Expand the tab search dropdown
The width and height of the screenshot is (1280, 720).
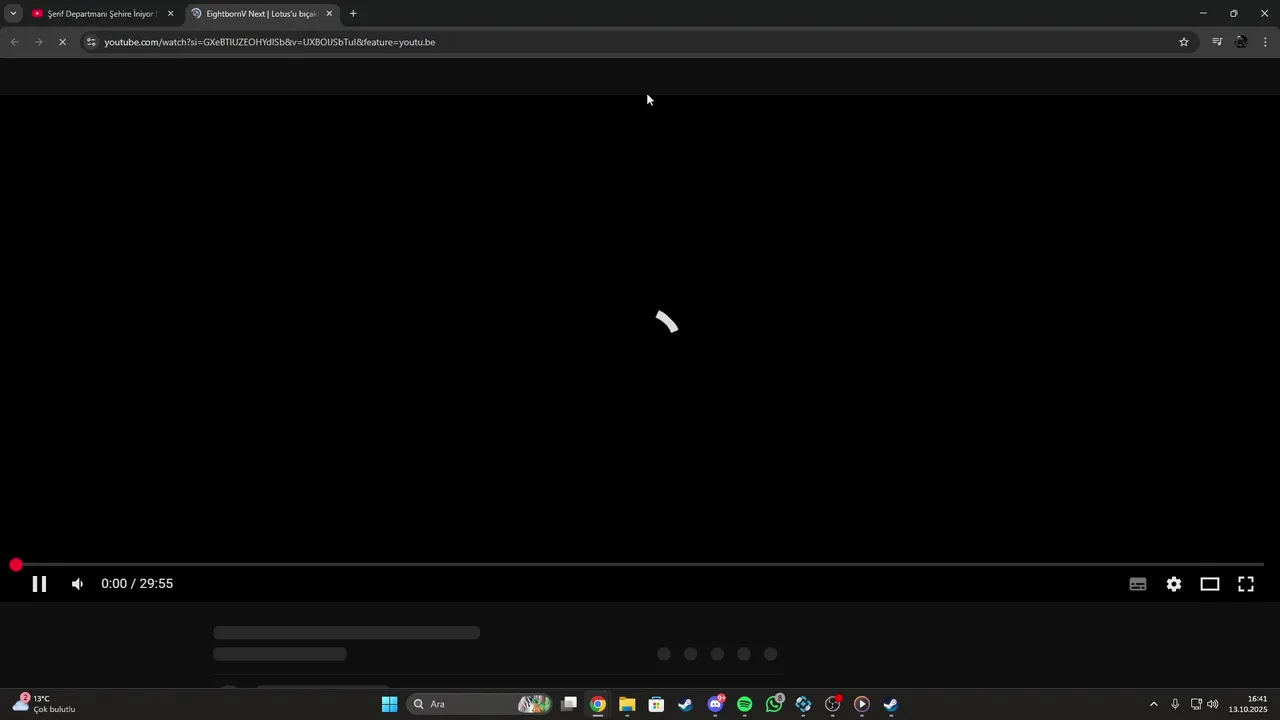[13, 14]
